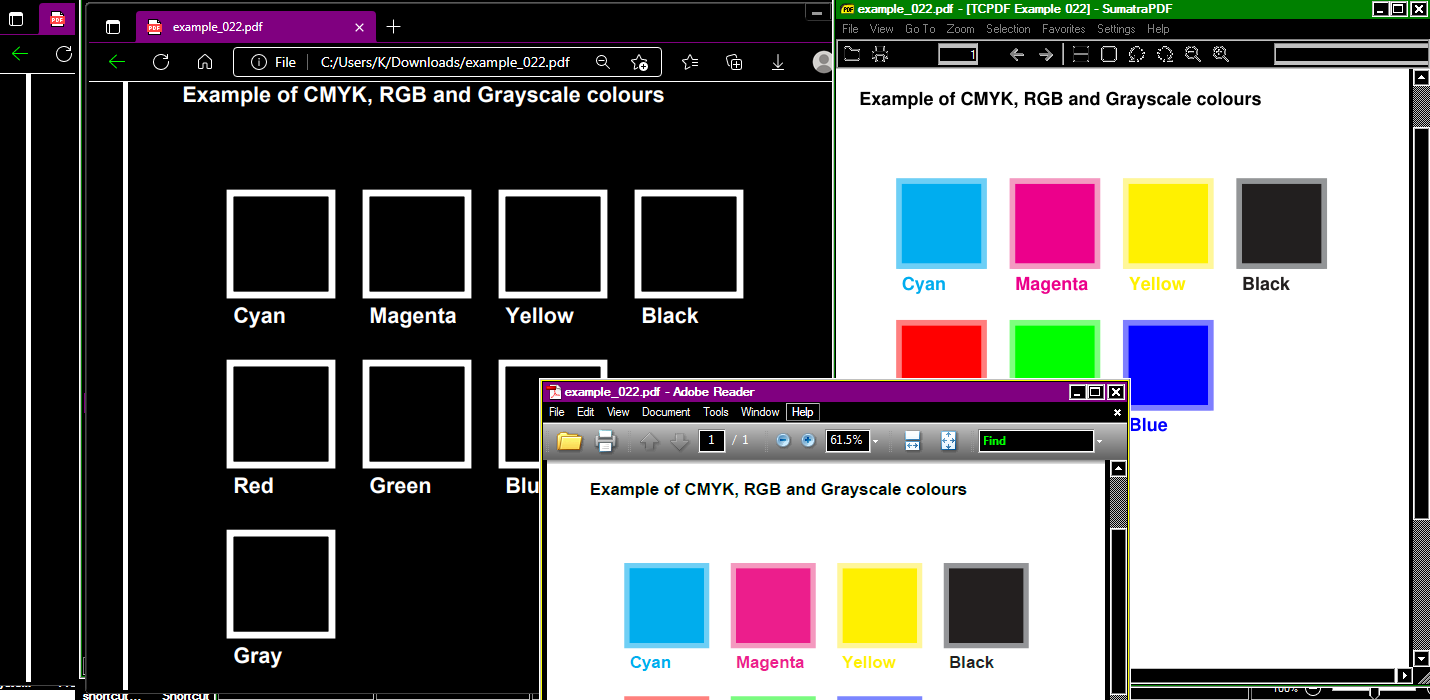Viewport: 1430px width, 700px height.
Task: Open File menu in Adobe Reader
Action: (x=557, y=412)
